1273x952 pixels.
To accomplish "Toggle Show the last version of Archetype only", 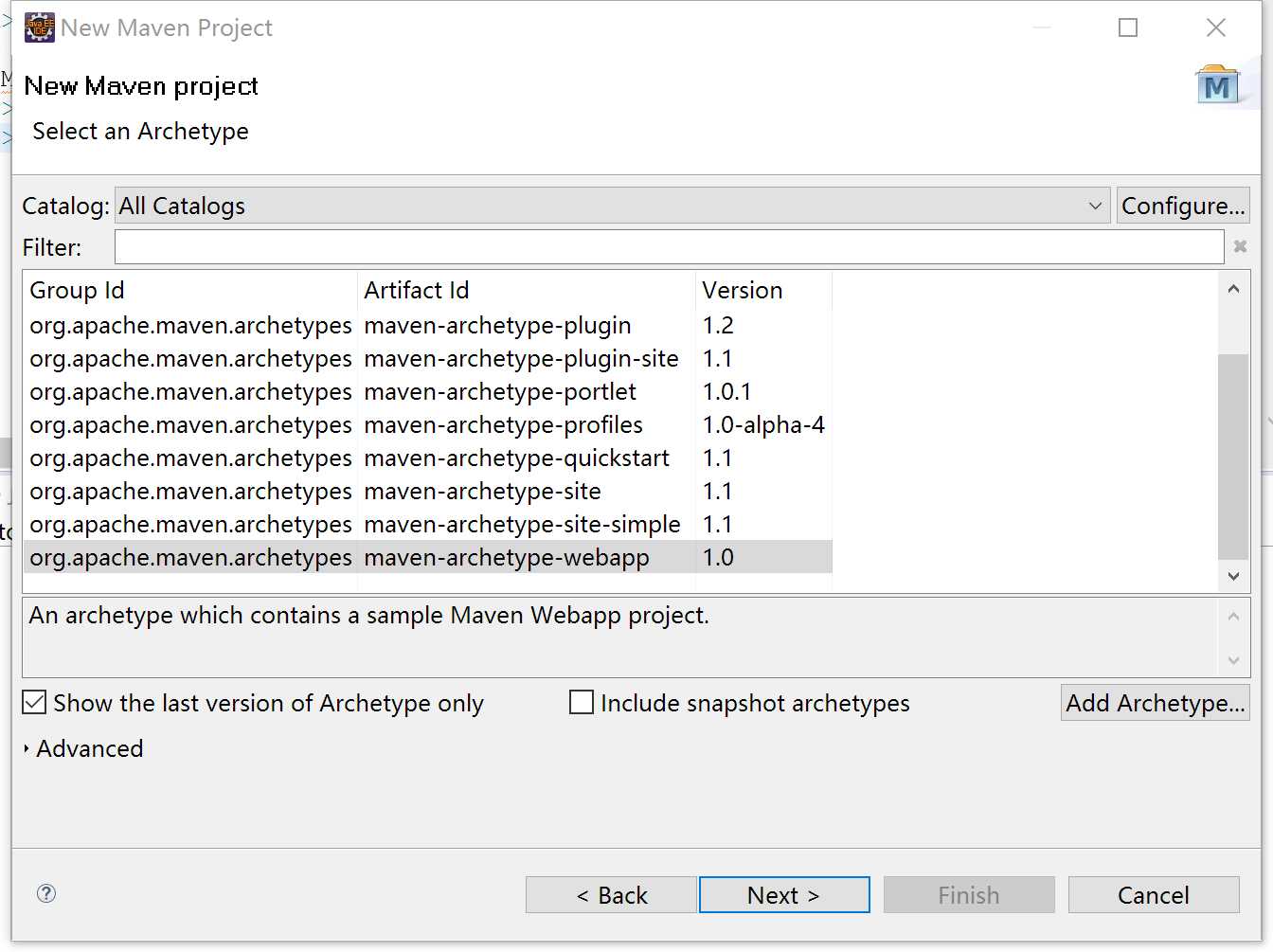I will [34, 702].
